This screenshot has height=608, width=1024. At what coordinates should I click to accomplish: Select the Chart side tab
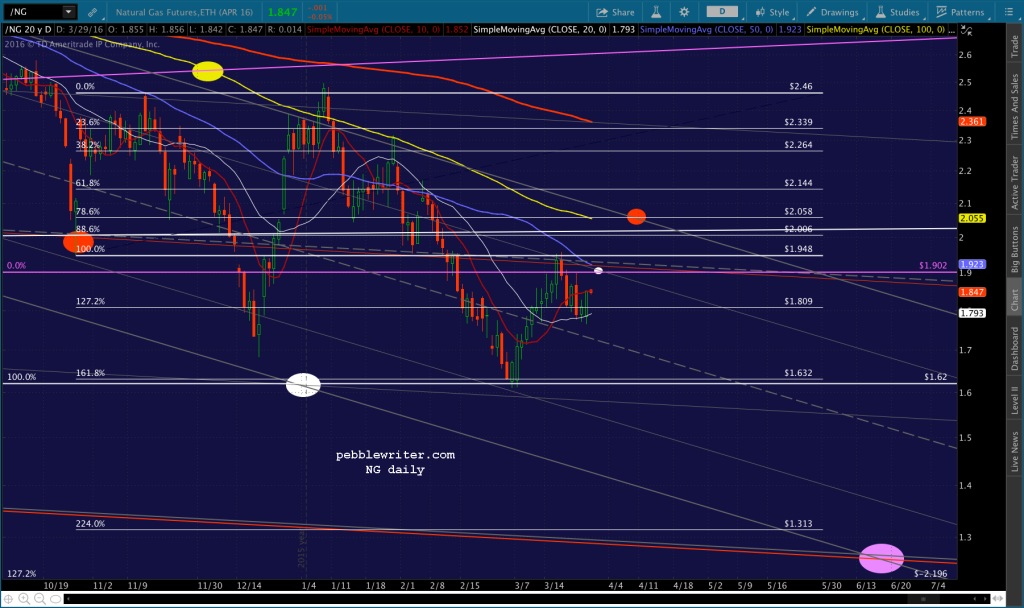(x=1015, y=300)
